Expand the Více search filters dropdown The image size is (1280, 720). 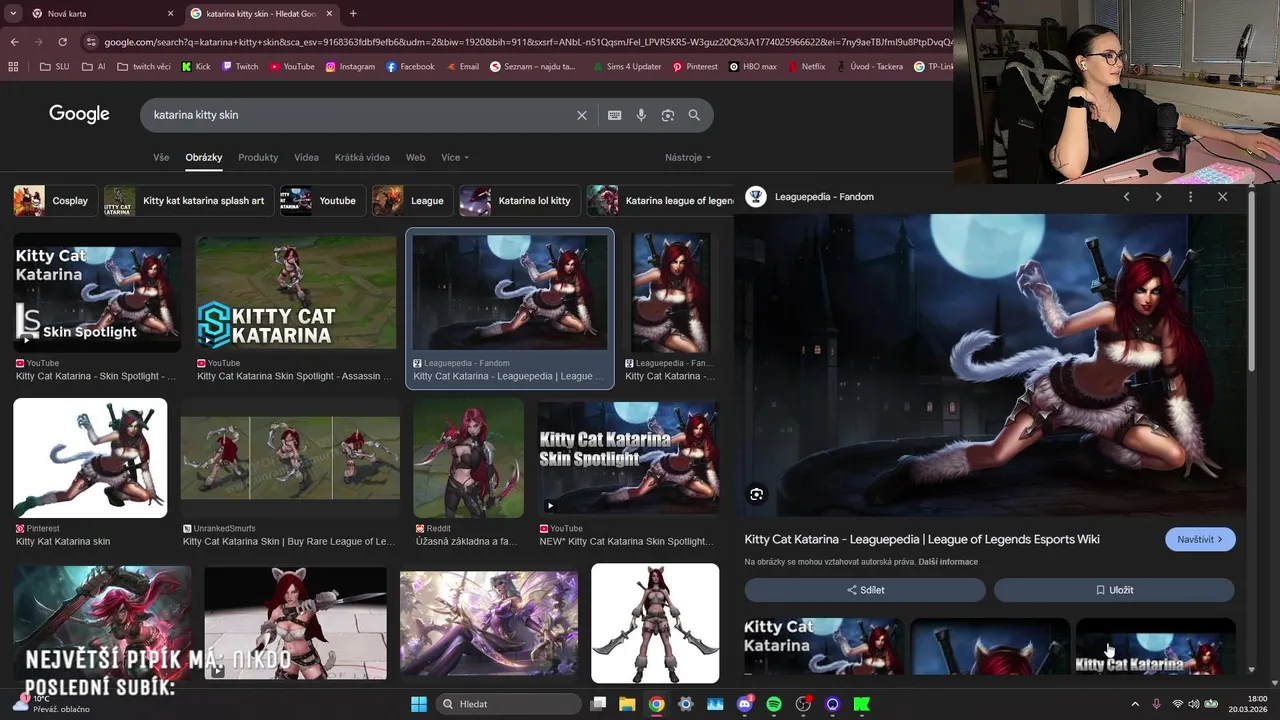[455, 158]
